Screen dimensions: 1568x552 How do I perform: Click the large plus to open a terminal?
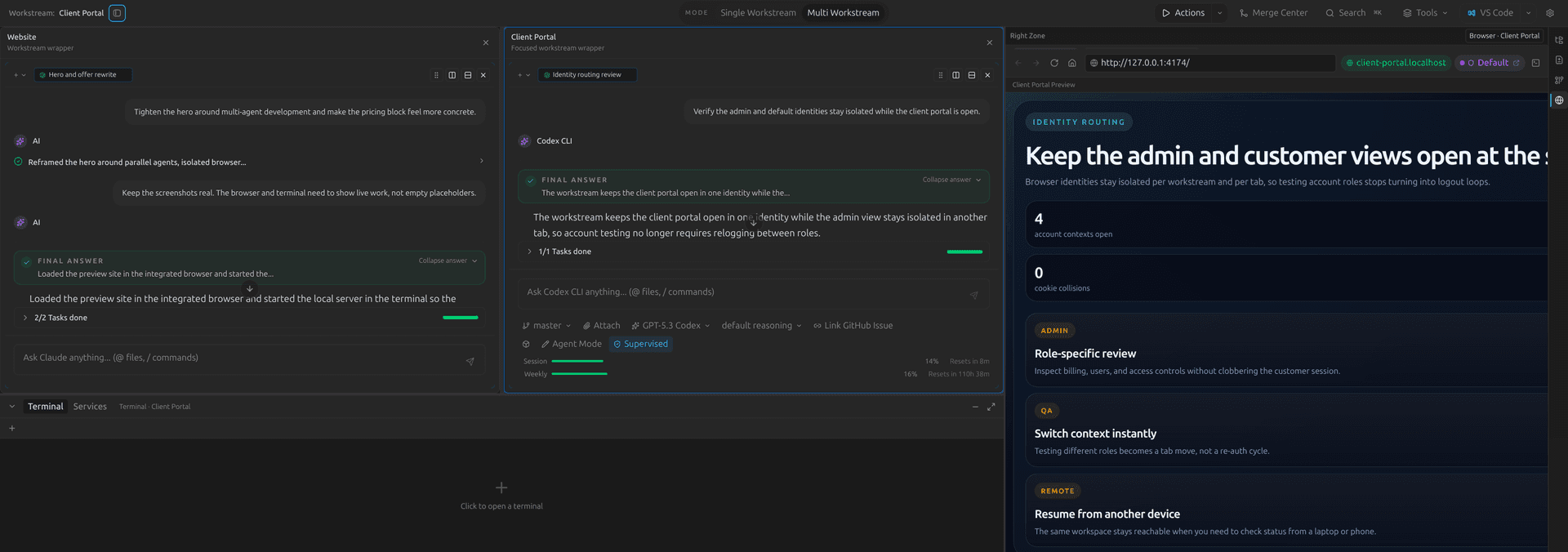point(501,487)
